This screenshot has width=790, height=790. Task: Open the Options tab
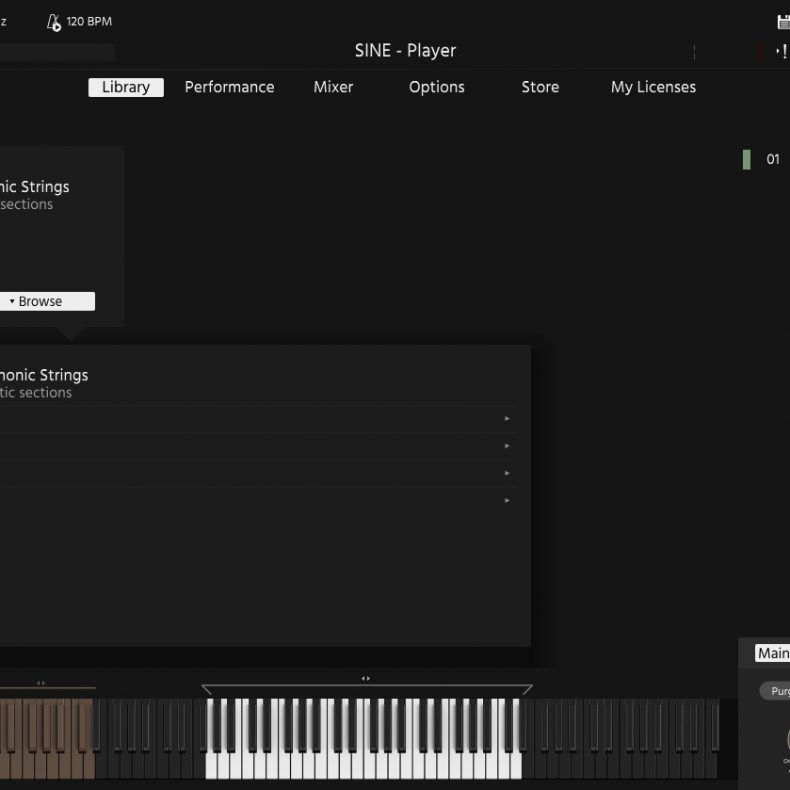coord(437,87)
